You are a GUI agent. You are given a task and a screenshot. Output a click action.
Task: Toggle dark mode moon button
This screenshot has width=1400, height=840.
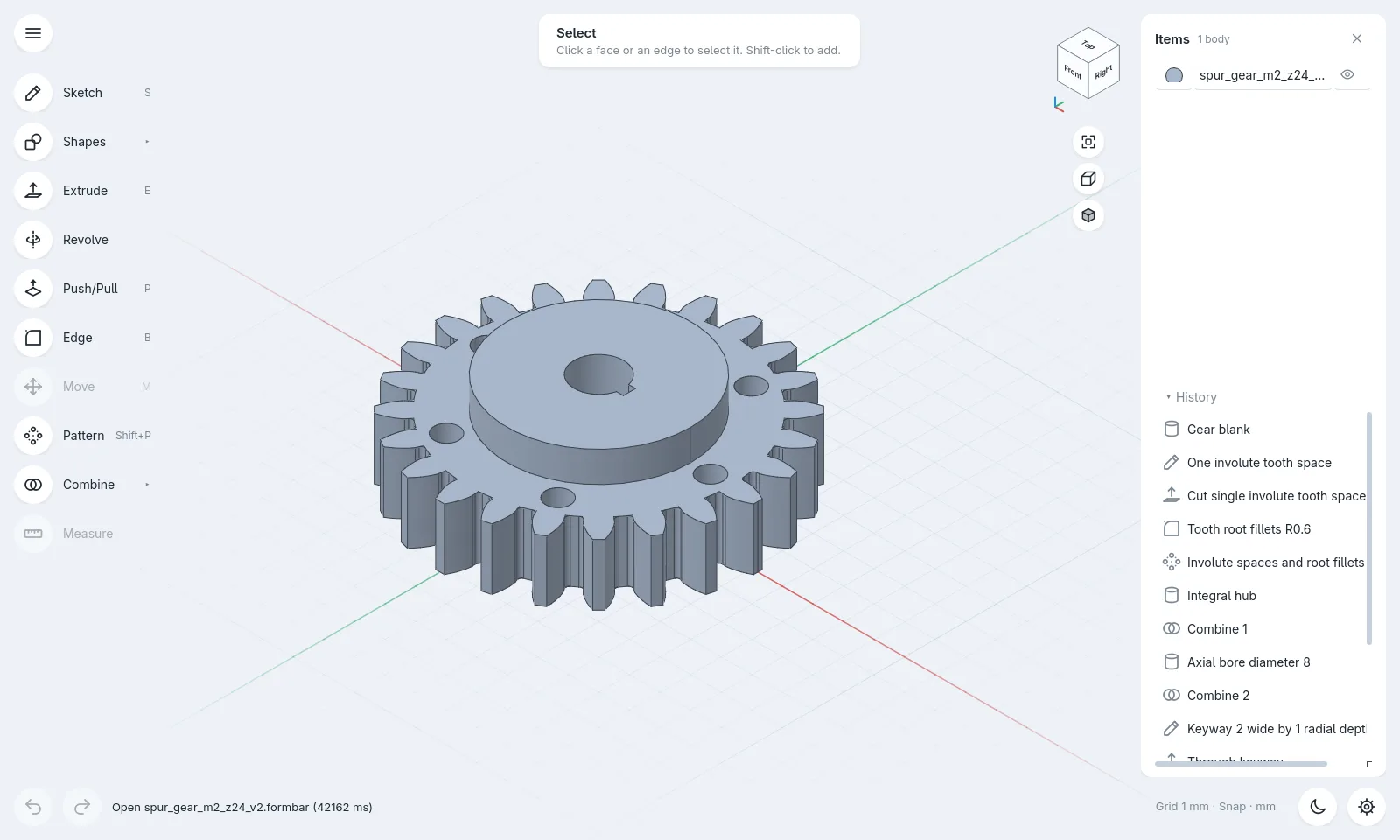tap(1318, 807)
